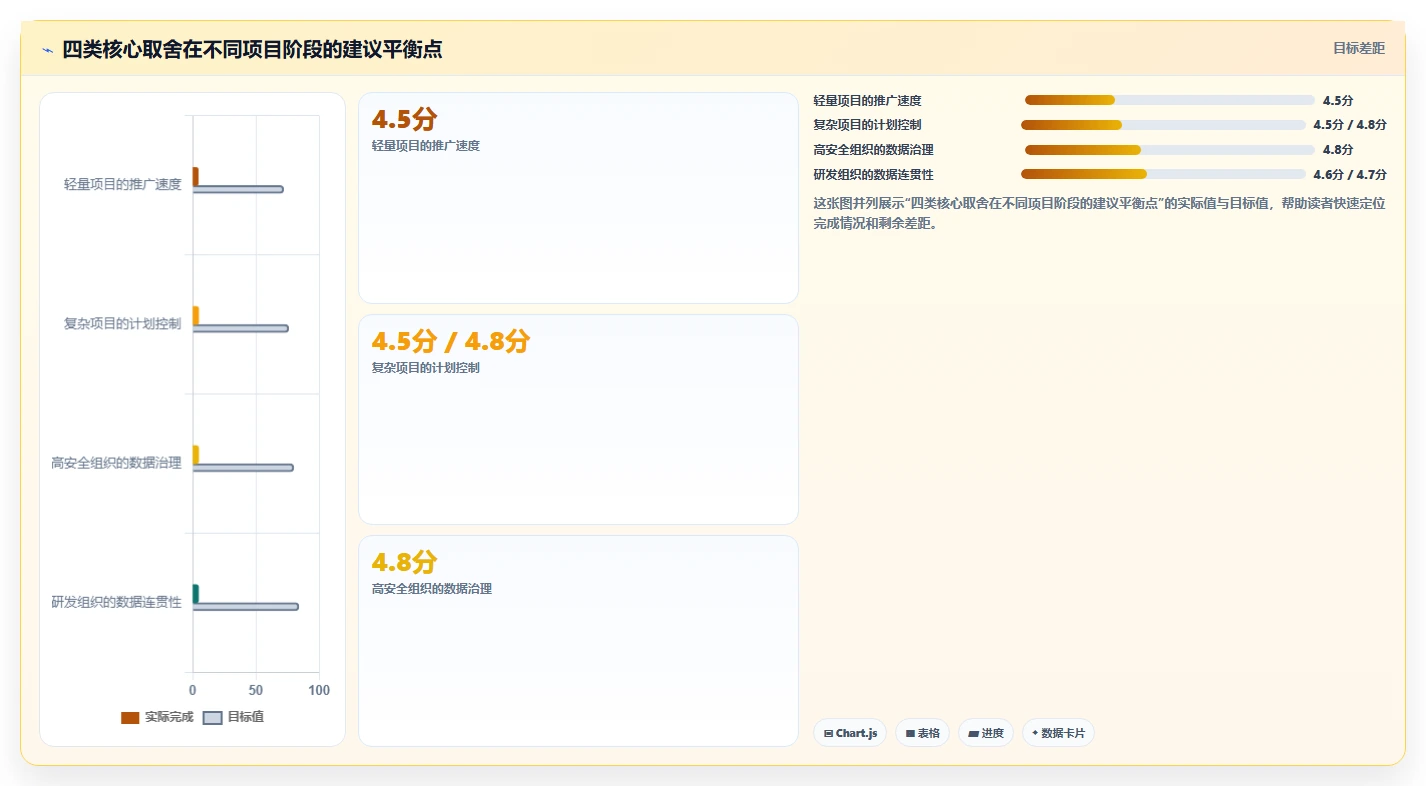Click the 高安全组织的数据治理 caption in the data card

click(x=432, y=589)
